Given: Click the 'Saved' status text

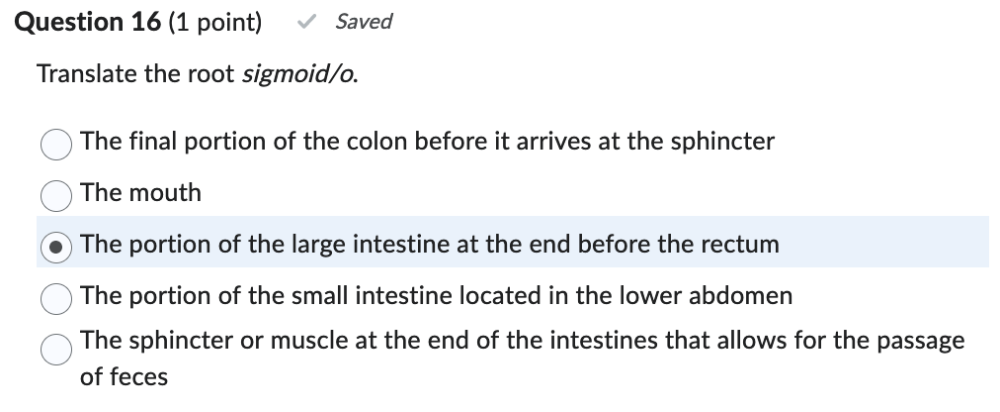Looking at the screenshot, I should (363, 21).
